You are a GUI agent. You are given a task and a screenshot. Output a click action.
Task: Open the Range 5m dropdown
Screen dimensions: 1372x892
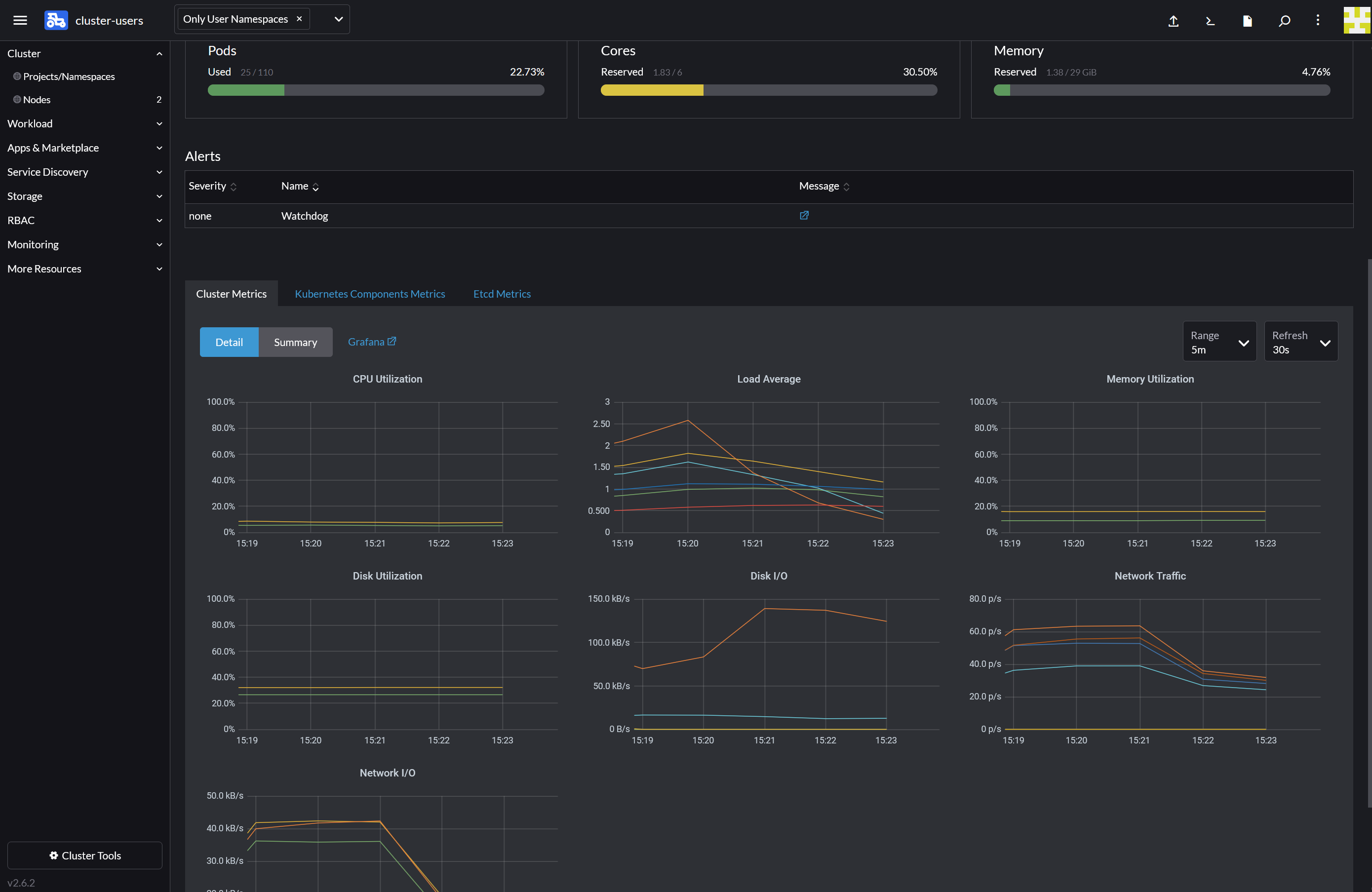pyautogui.click(x=1219, y=342)
